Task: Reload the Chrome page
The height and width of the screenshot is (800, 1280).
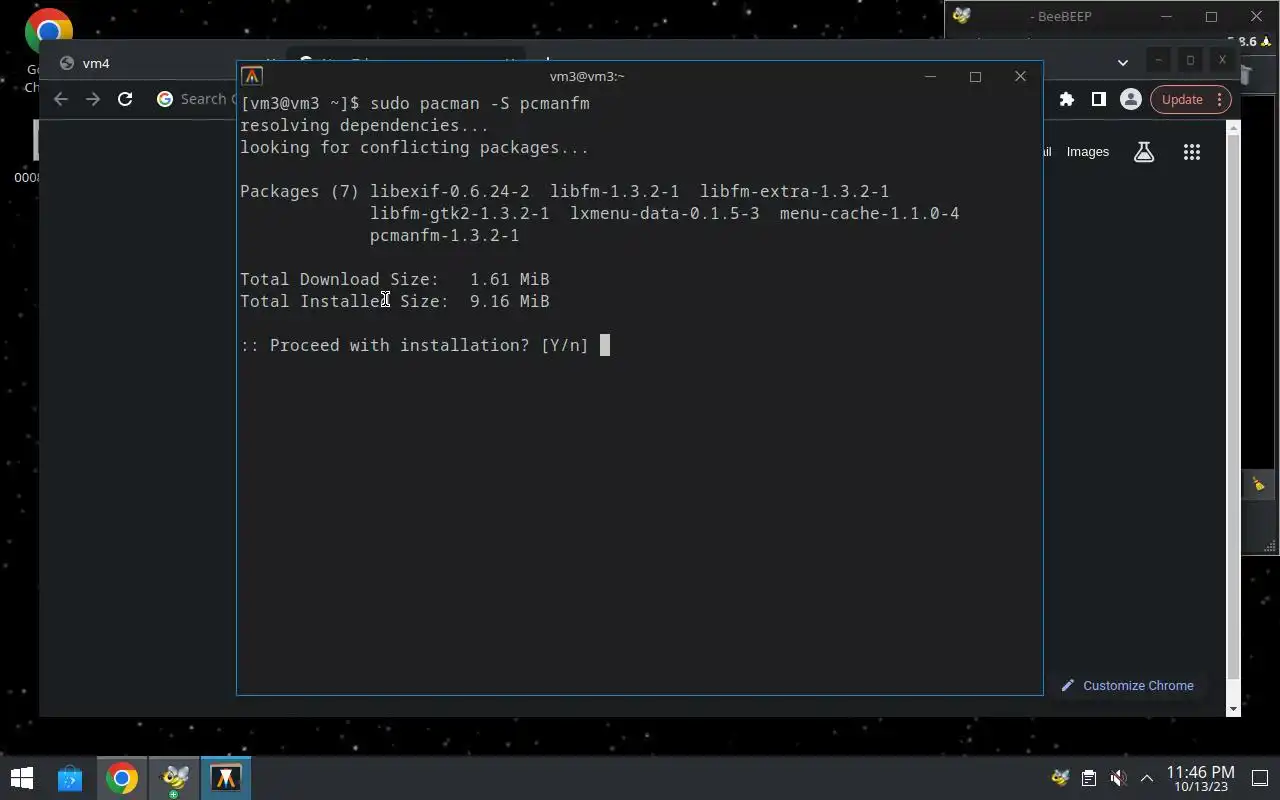Action: coord(125,99)
